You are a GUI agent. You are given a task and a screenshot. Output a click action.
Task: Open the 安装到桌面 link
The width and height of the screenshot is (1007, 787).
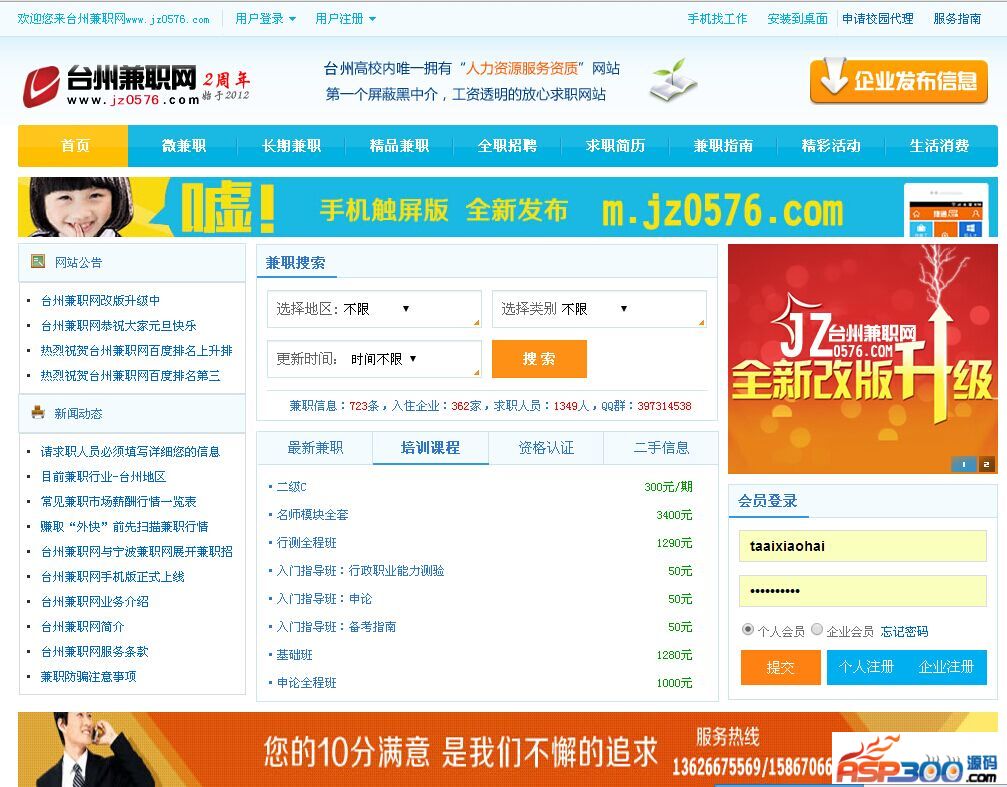click(797, 19)
